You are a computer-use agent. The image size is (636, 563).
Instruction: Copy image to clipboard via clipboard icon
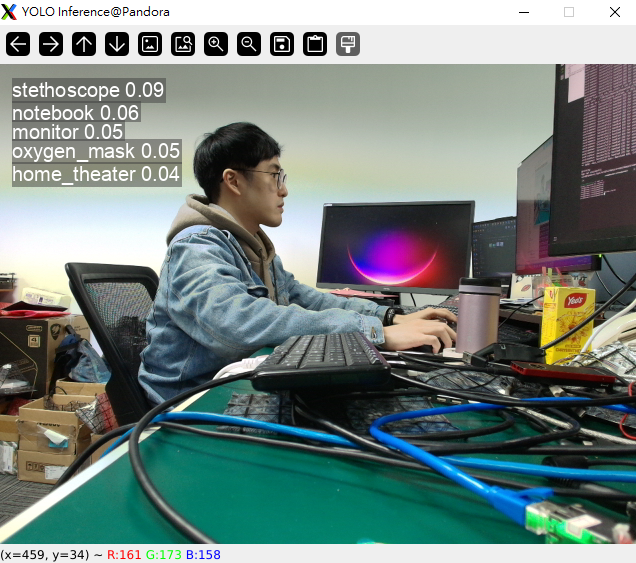[315, 44]
